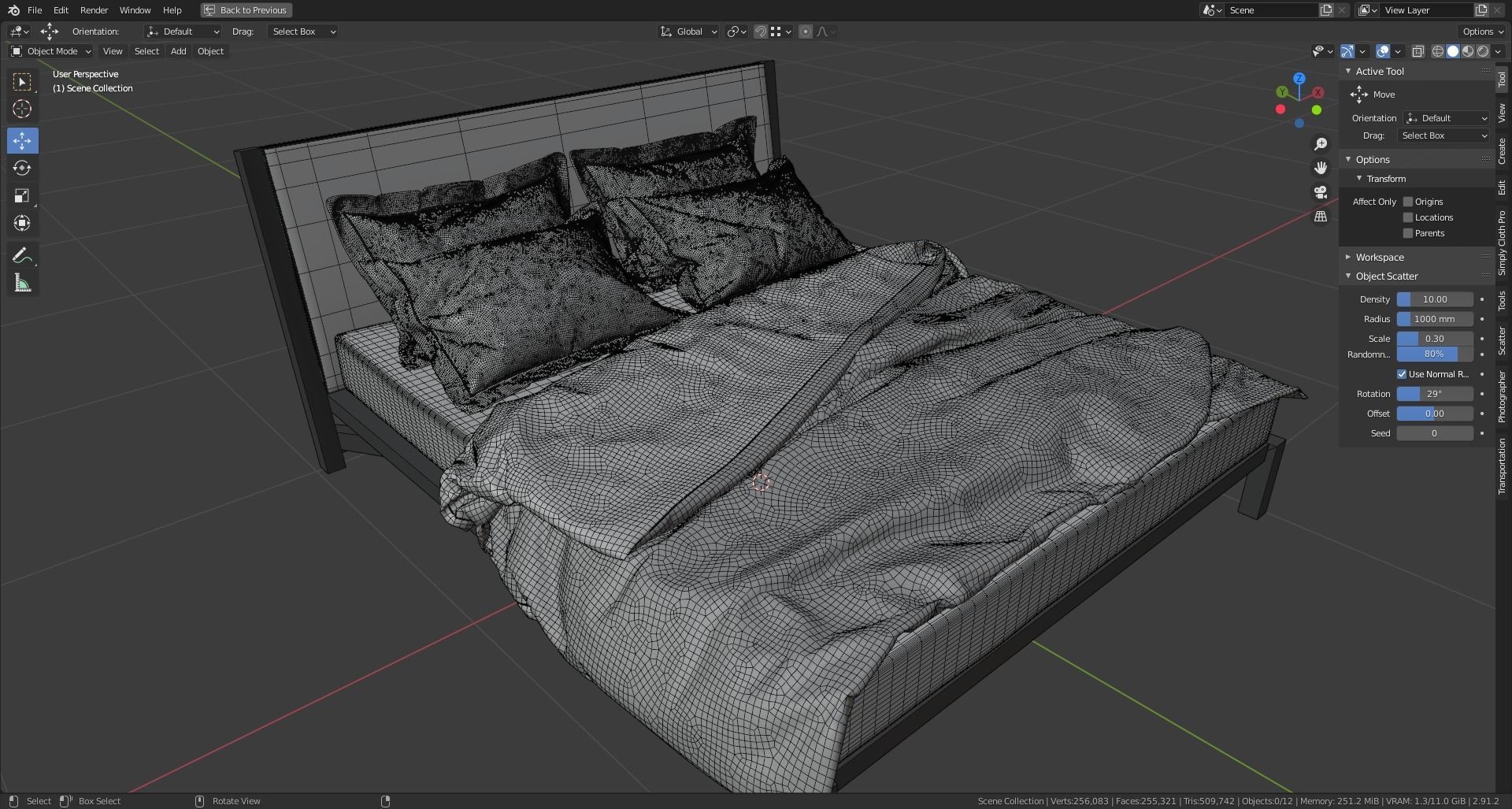Open shading options dropdown arrow
The height and width of the screenshot is (809, 1512).
(1497, 51)
